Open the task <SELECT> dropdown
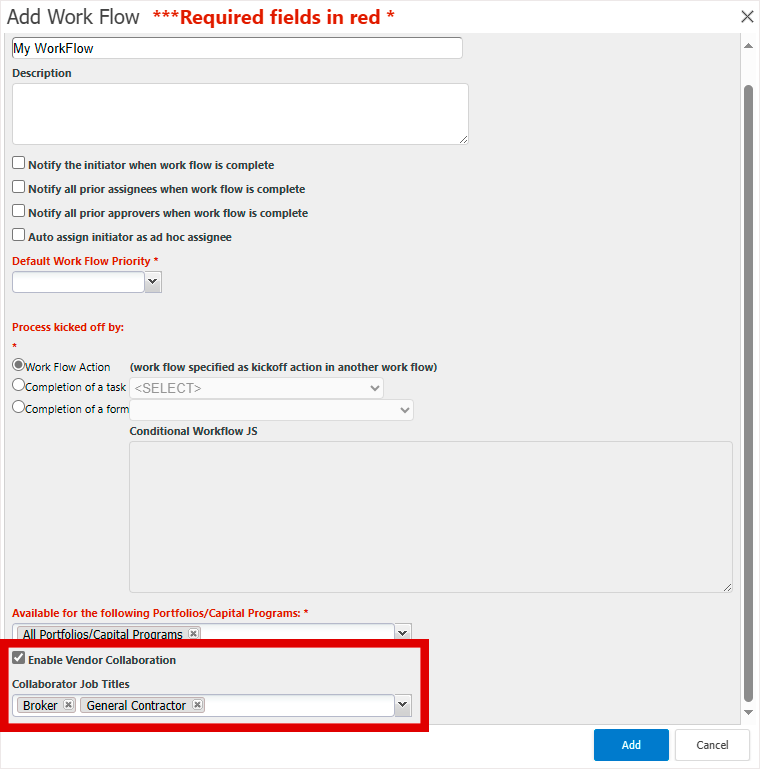 tap(256, 388)
